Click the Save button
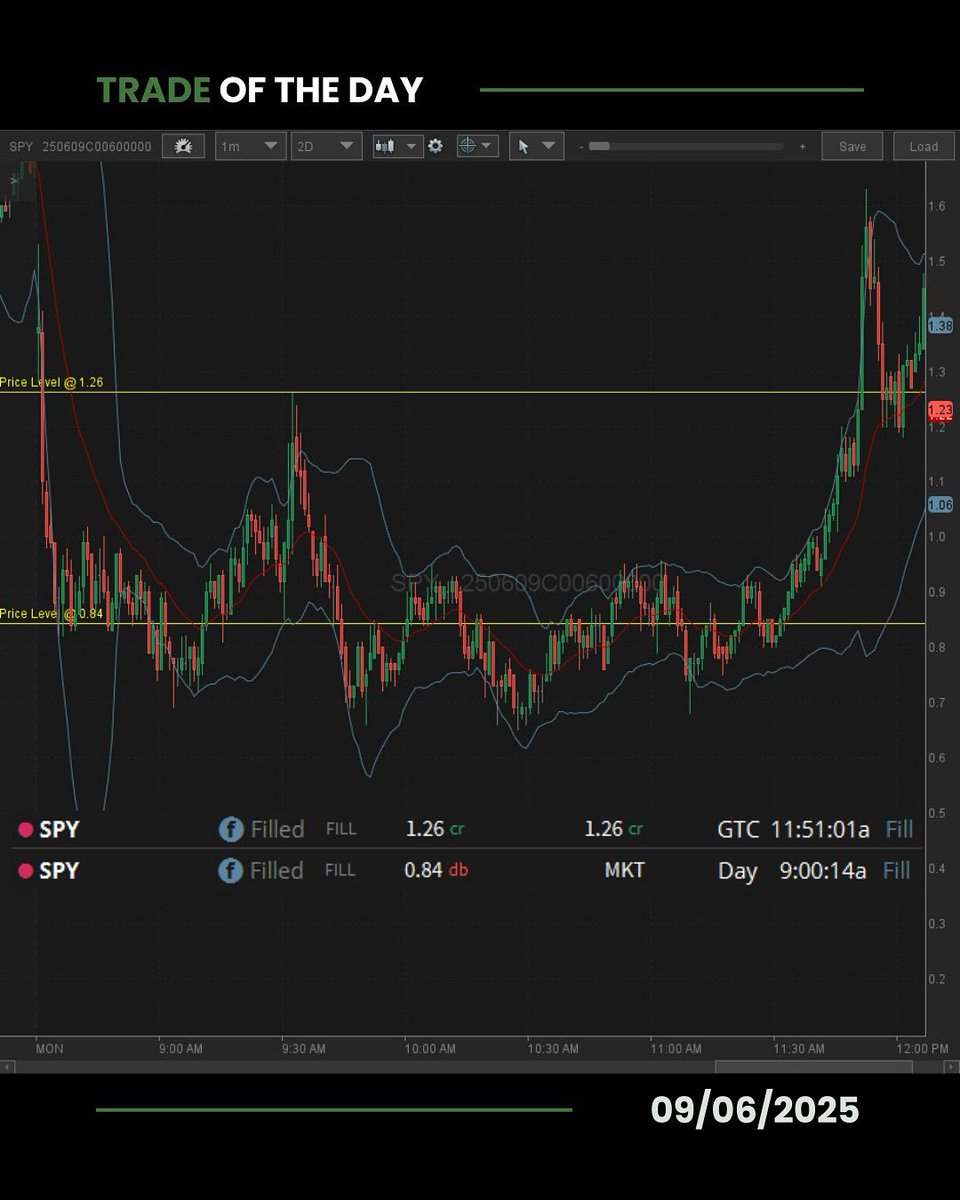960x1200 pixels. point(852,146)
